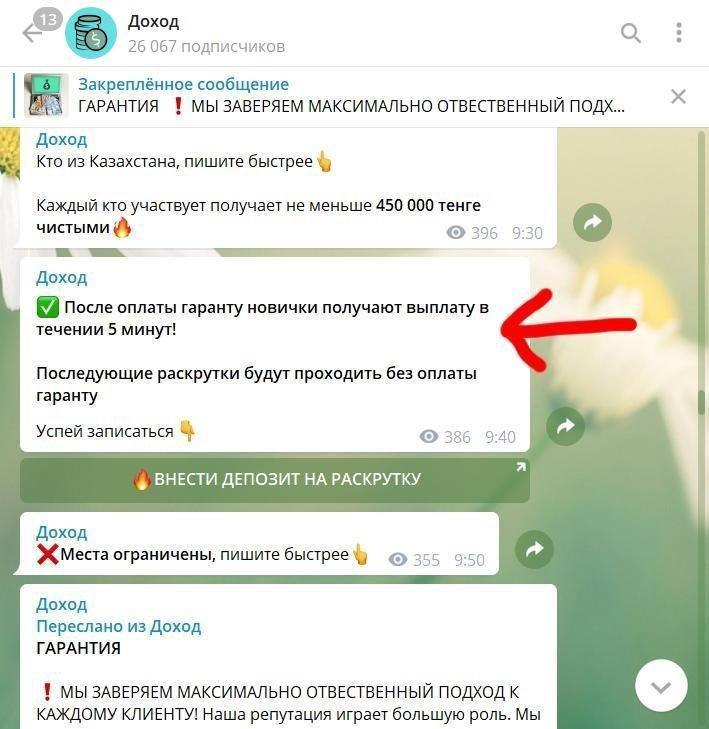Click the views eye icon showing 386
The width and height of the screenshot is (709, 729).
pyautogui.click(x=429, y=437)
